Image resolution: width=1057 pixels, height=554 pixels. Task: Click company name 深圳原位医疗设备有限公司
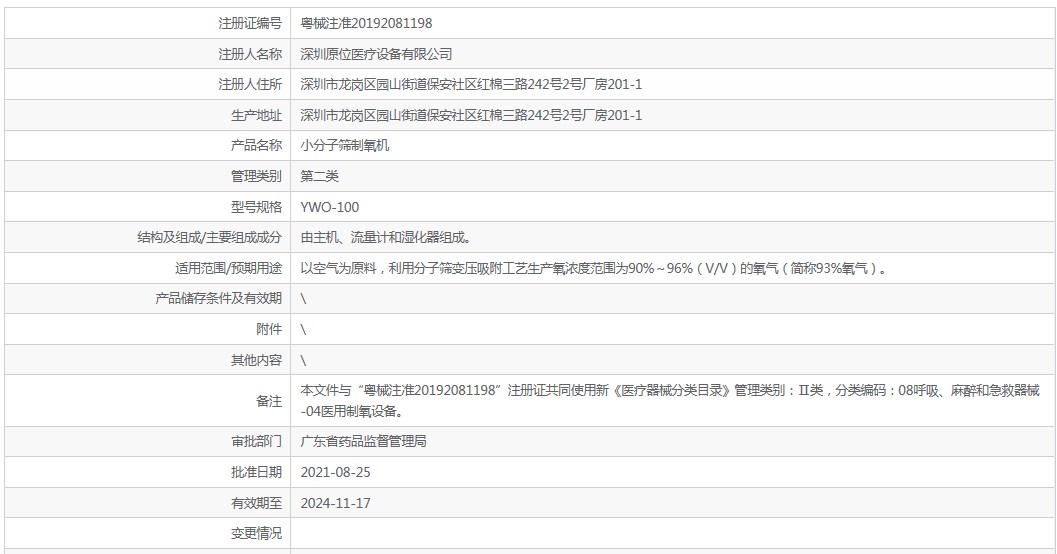(376, 54)
